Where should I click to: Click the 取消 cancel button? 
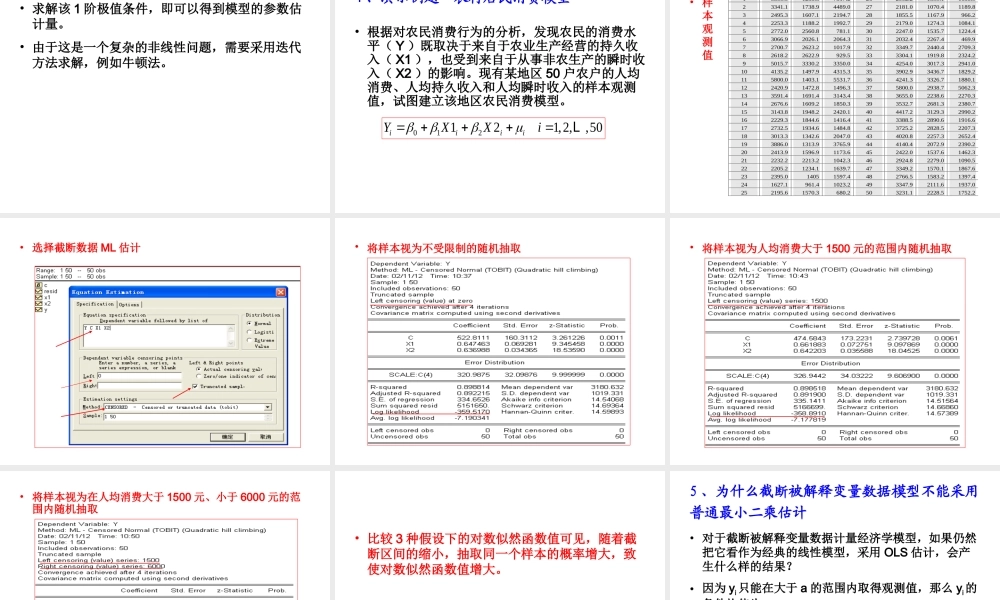pos(267,437)
